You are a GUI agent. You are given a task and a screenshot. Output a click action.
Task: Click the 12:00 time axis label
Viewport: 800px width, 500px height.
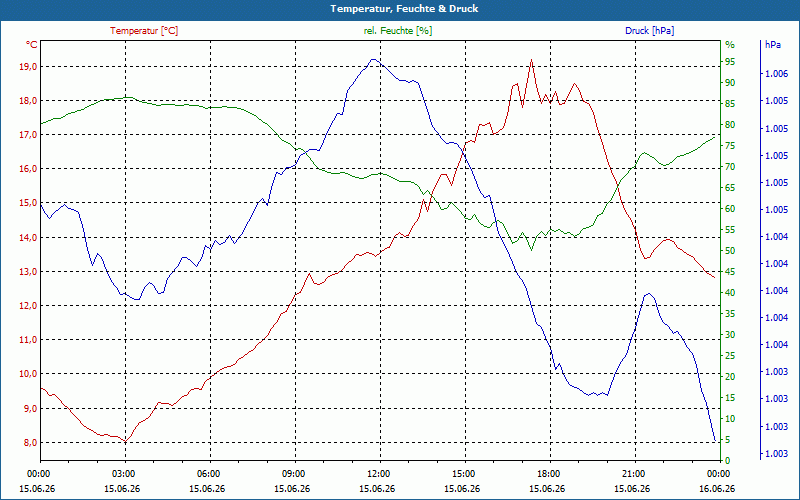pos(380,473)
